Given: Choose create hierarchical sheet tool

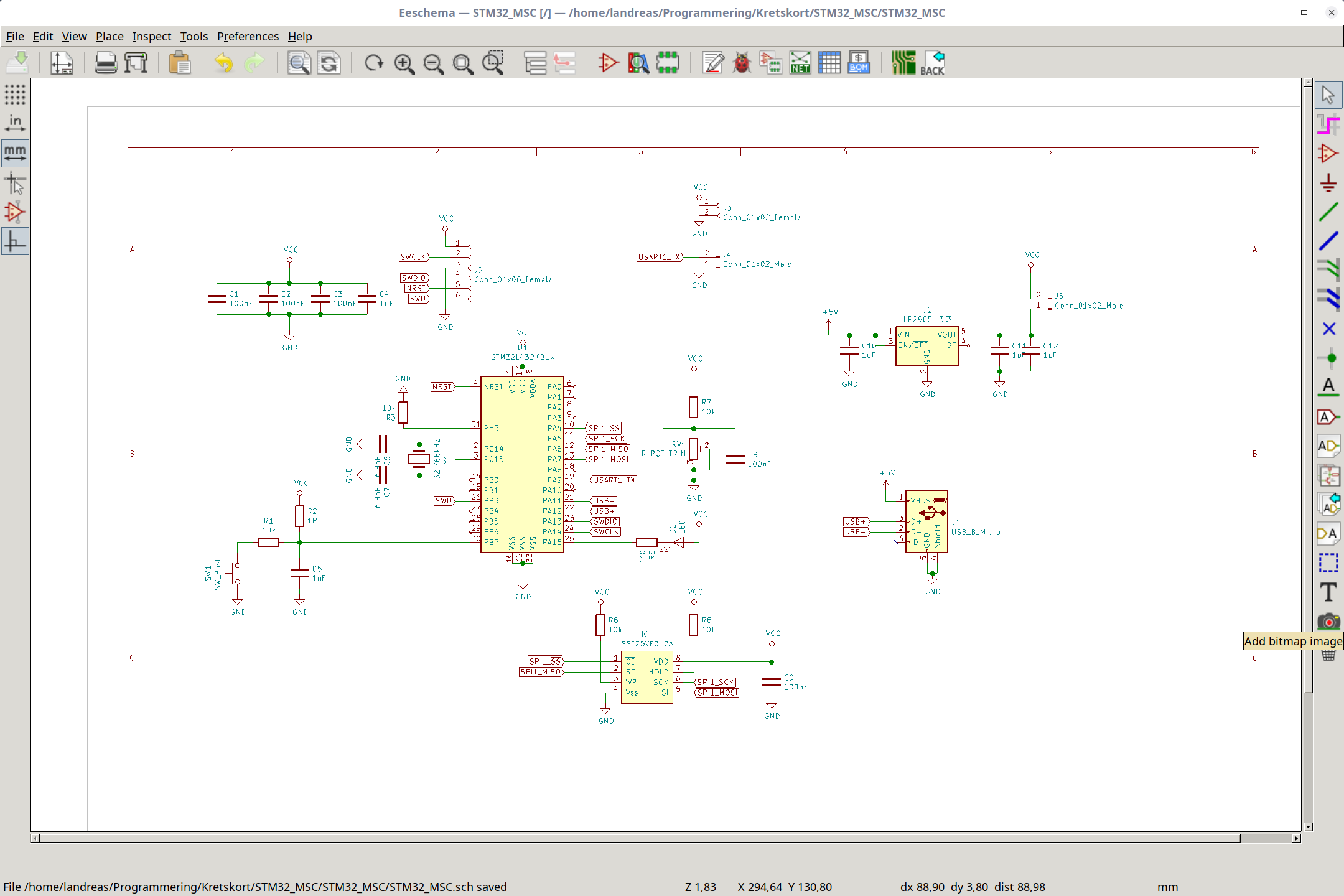Looking at the screenshot, I should coord(1328,475).
